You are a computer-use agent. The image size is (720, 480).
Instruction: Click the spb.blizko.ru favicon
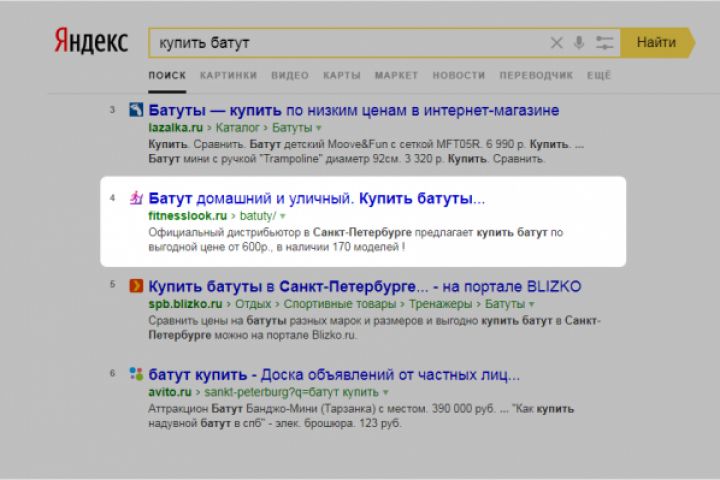point(136,286)
